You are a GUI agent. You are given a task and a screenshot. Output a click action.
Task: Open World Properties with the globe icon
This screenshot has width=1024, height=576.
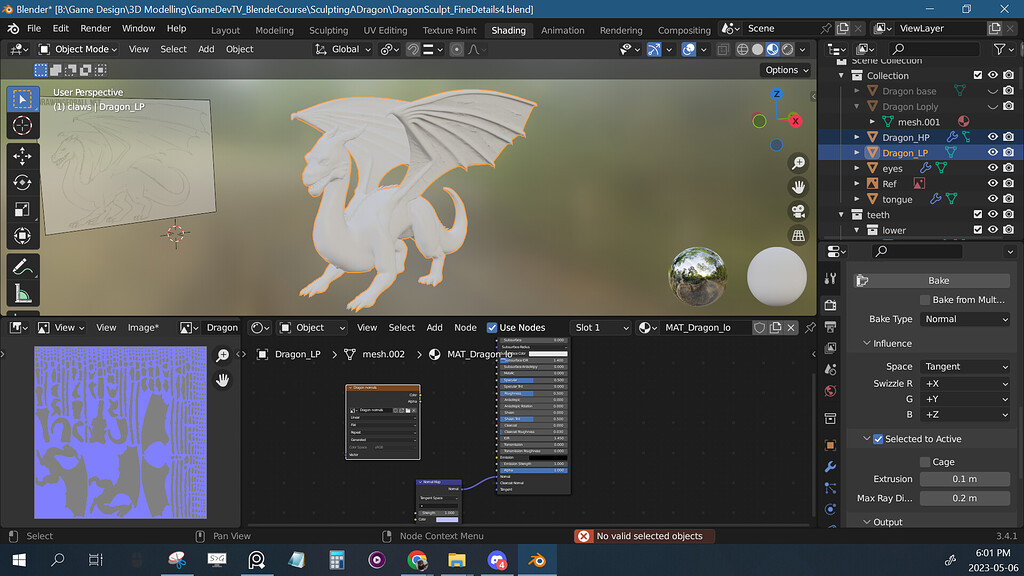pyautogui.click(x=830, y=391)
